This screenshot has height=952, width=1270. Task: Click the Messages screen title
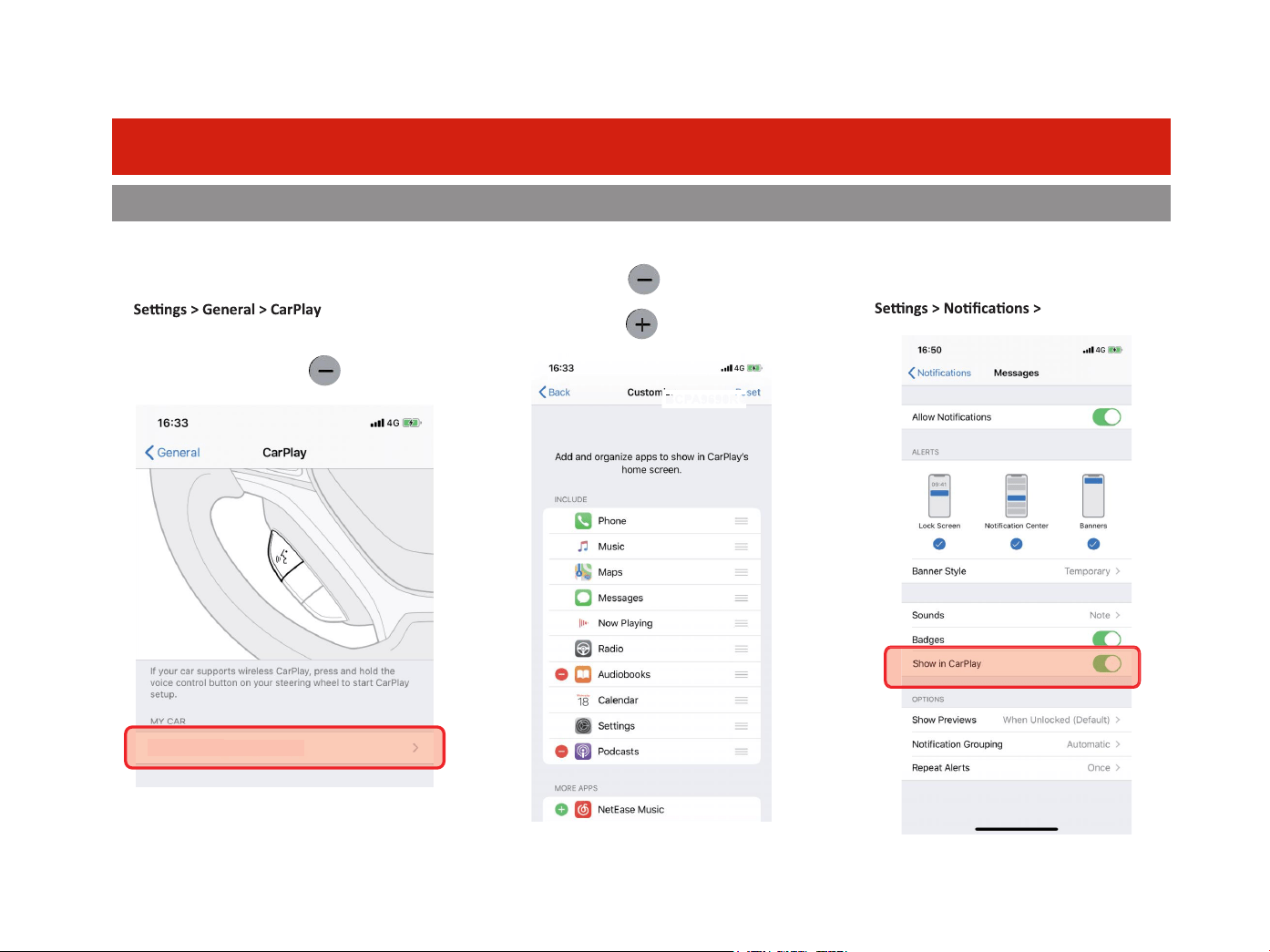click(x=1016, y=373)
